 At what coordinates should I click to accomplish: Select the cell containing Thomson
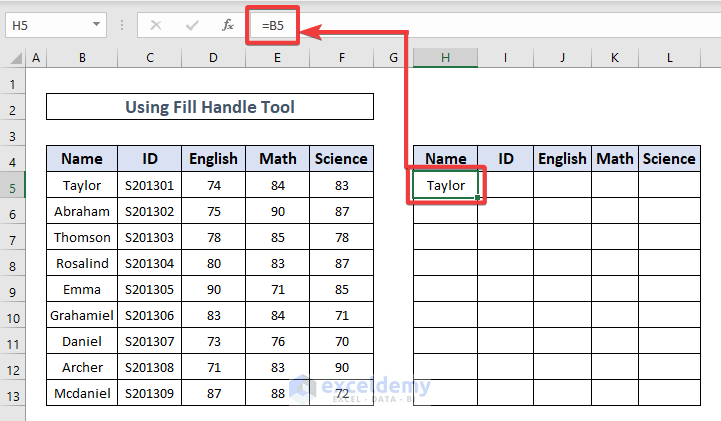point(82,237)
